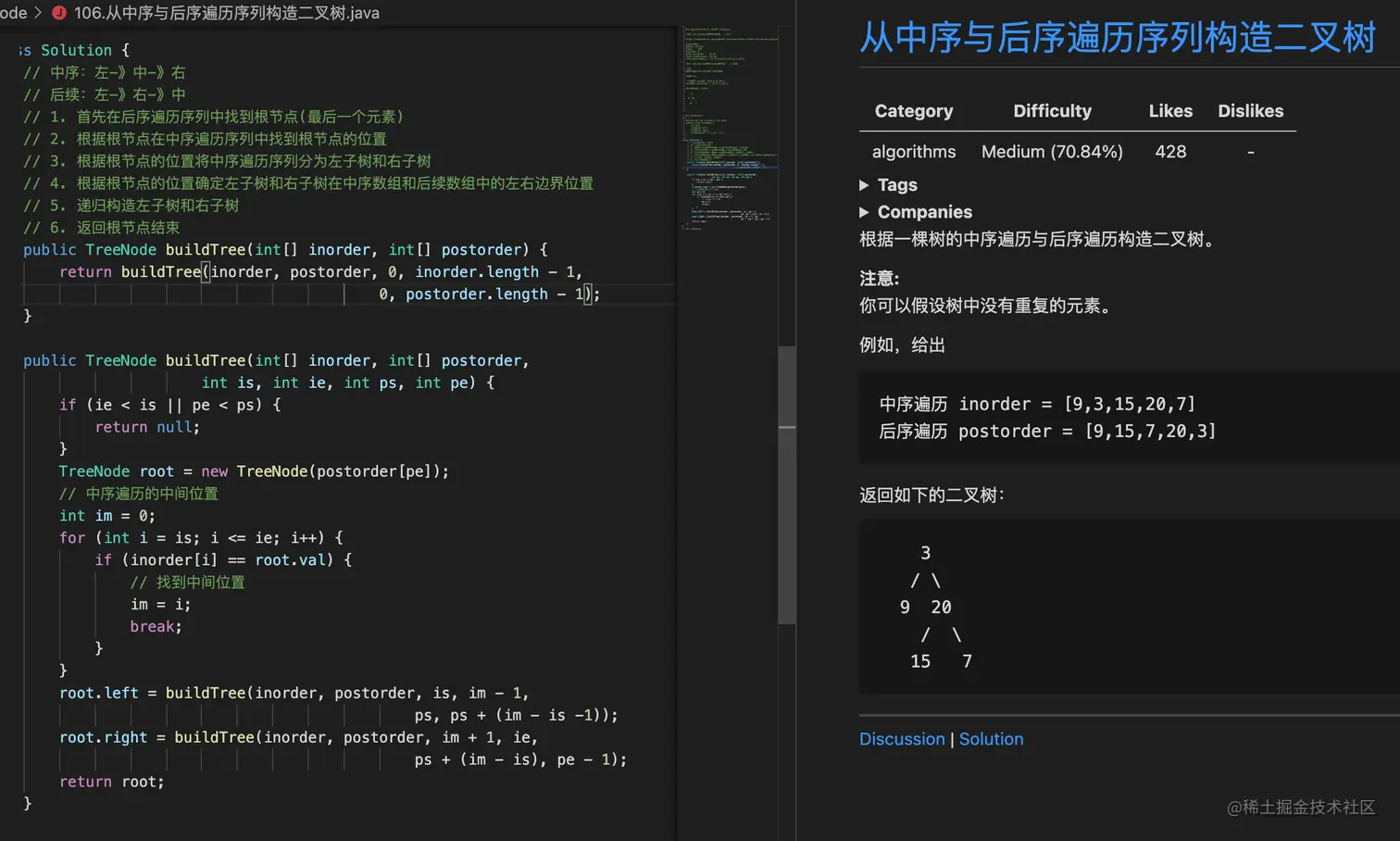Click the 'if (inorder[i] == root.val)' line
The height and width of the screenshot is (841, 1400).
pyautogui.click(x=223, y=560)
